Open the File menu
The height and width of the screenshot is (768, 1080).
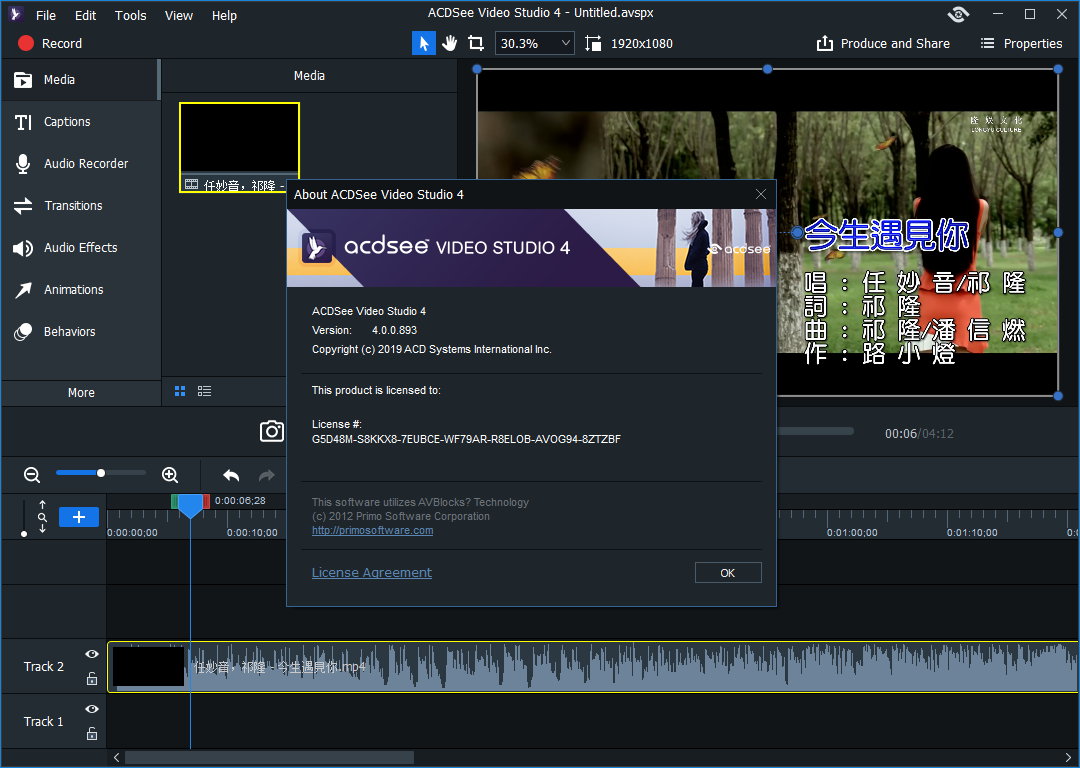point(45,15)
